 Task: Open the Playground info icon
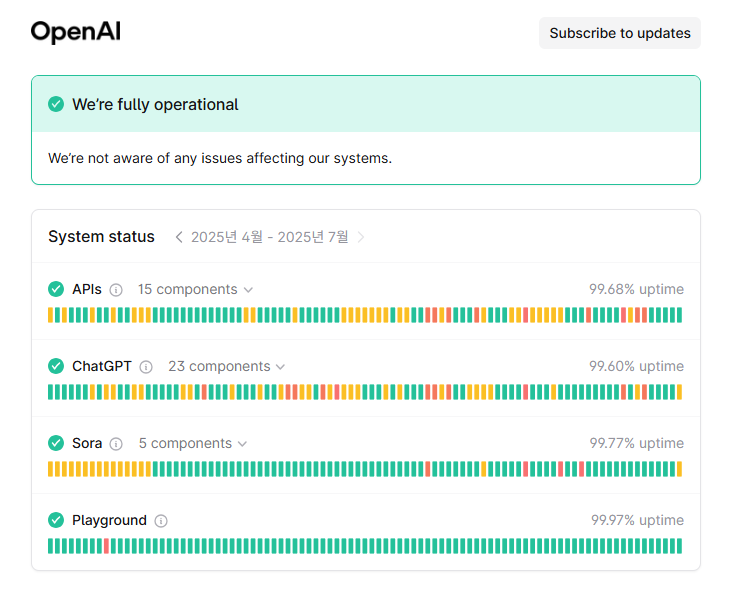coord(161,521)
